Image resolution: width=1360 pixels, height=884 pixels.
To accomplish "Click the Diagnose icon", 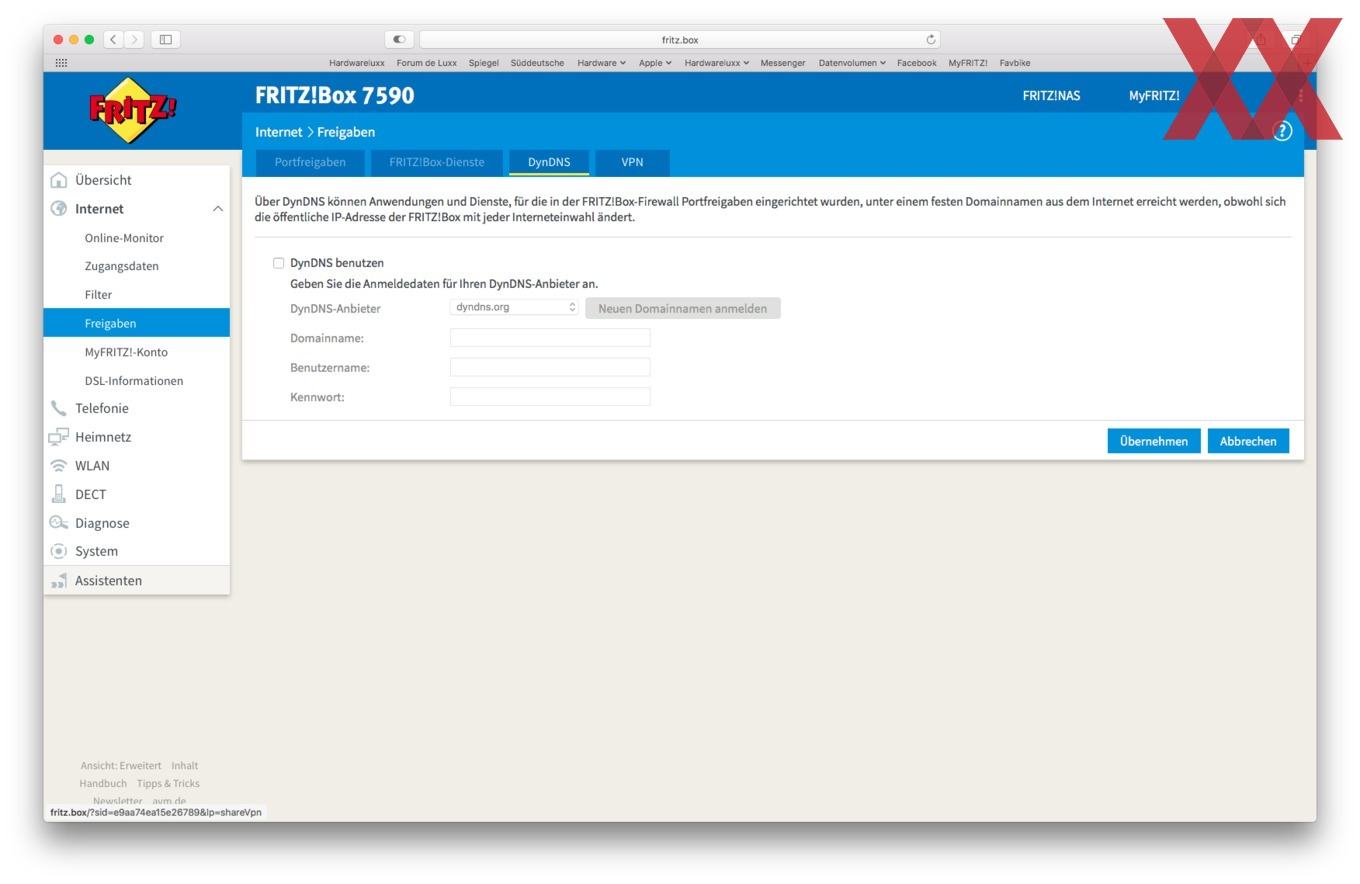I will click(59, 523).
